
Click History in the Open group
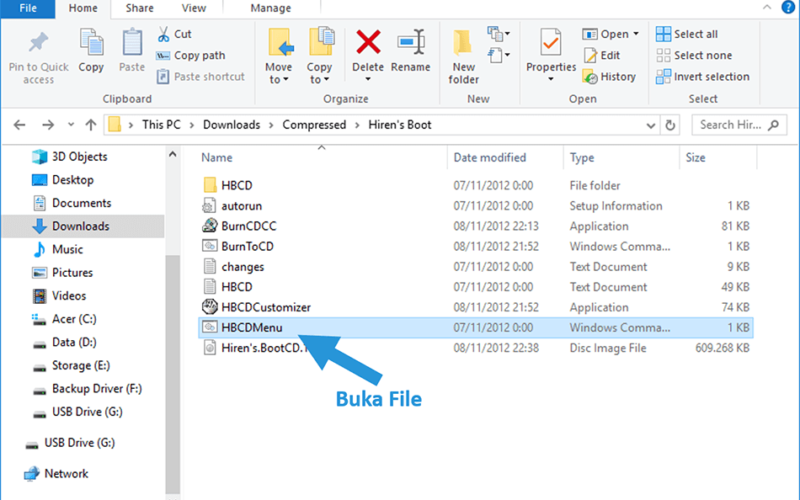point(609,77)
